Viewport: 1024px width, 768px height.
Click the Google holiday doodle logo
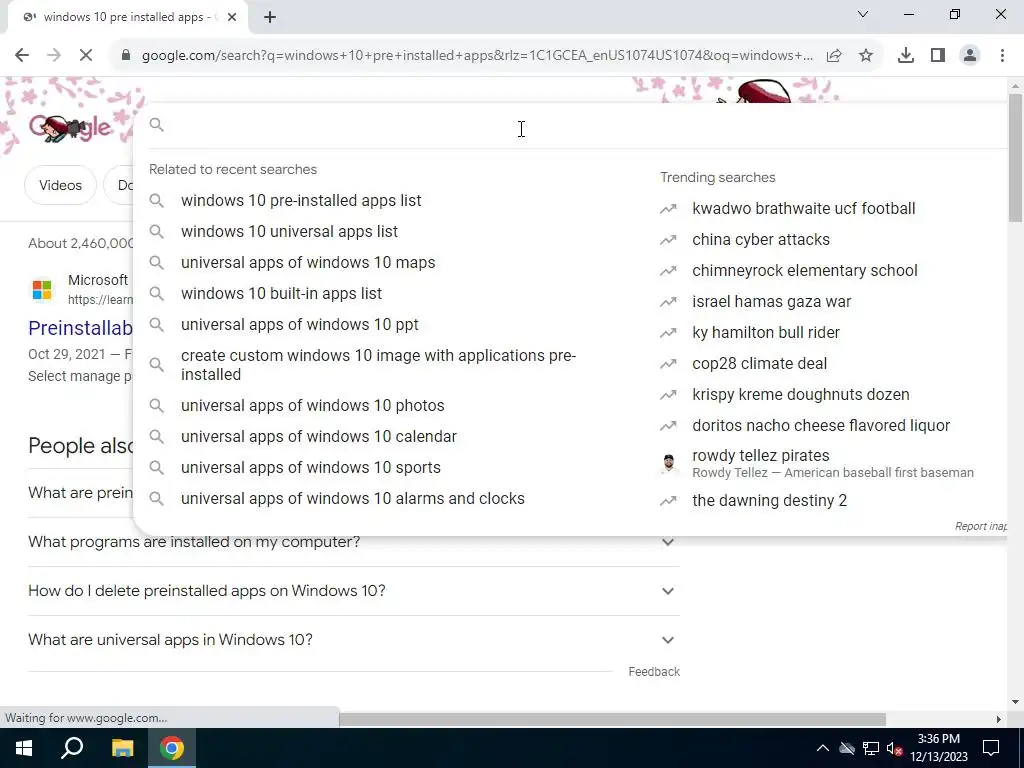70,127
